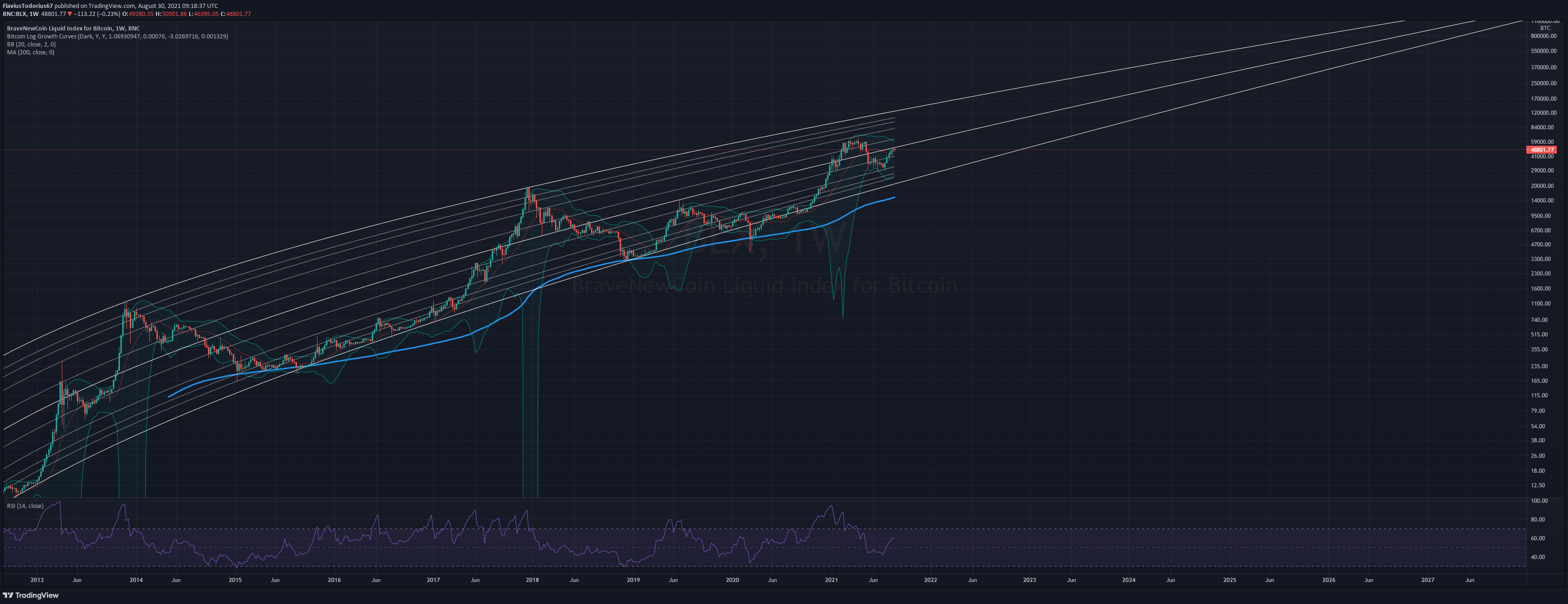Click the 2024 label on time axis
This screenshot has height=604, width=1568.
tap(1129, 580)
